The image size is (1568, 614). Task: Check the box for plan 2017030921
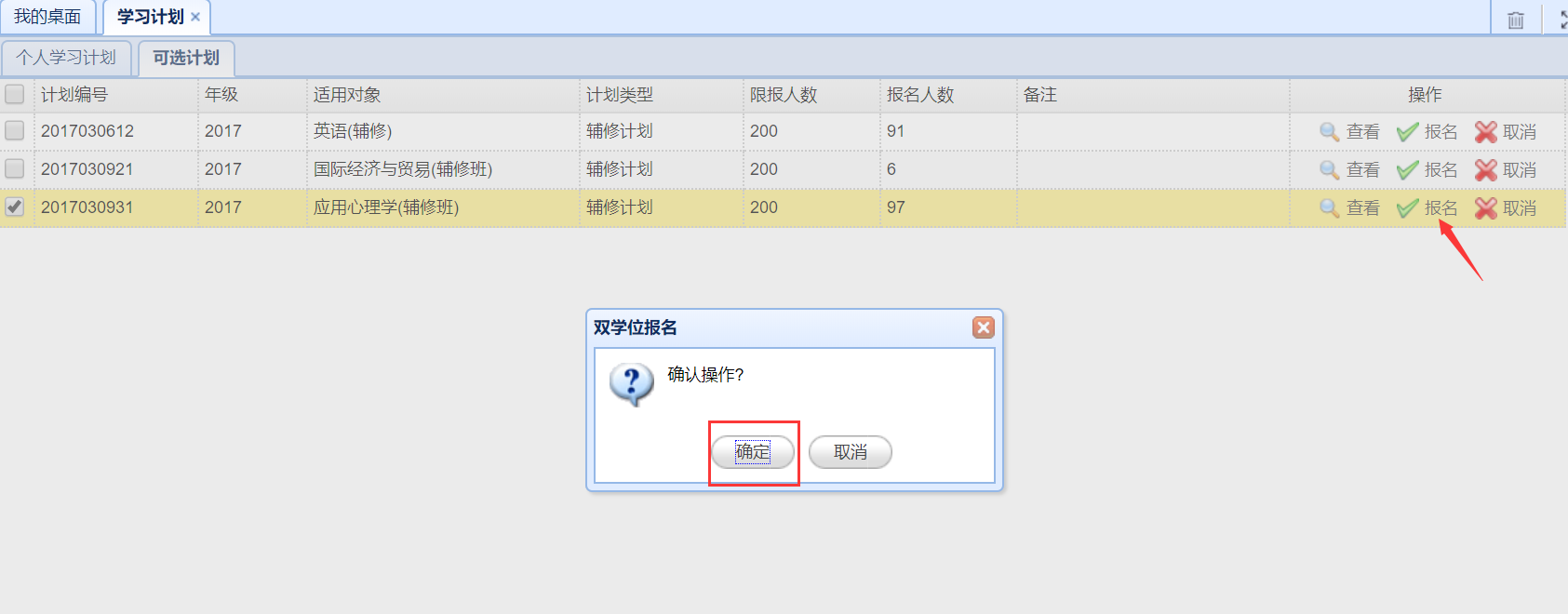point(15,168)
